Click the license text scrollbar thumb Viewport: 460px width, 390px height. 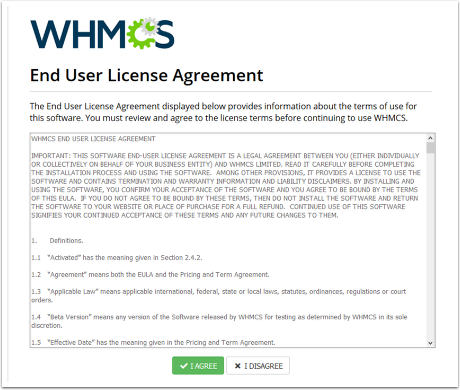pos(430,148)
